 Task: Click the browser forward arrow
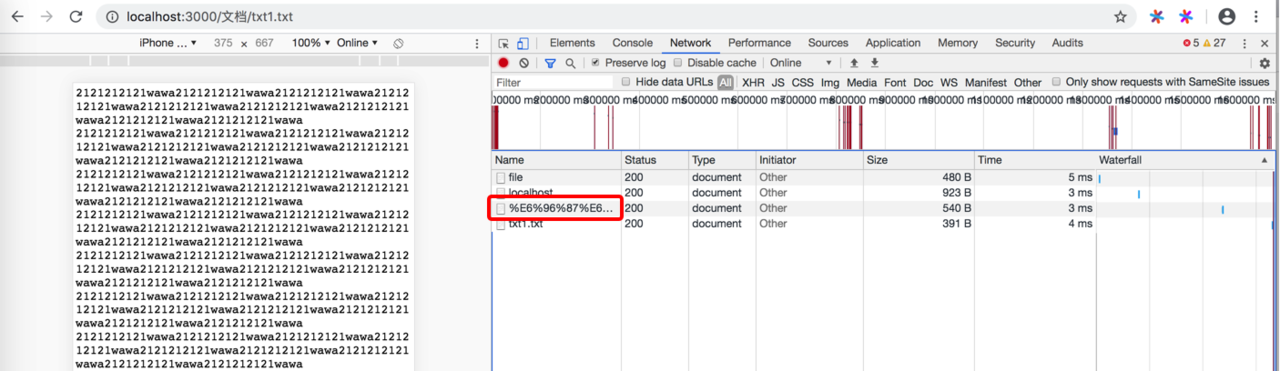point(47,17)
